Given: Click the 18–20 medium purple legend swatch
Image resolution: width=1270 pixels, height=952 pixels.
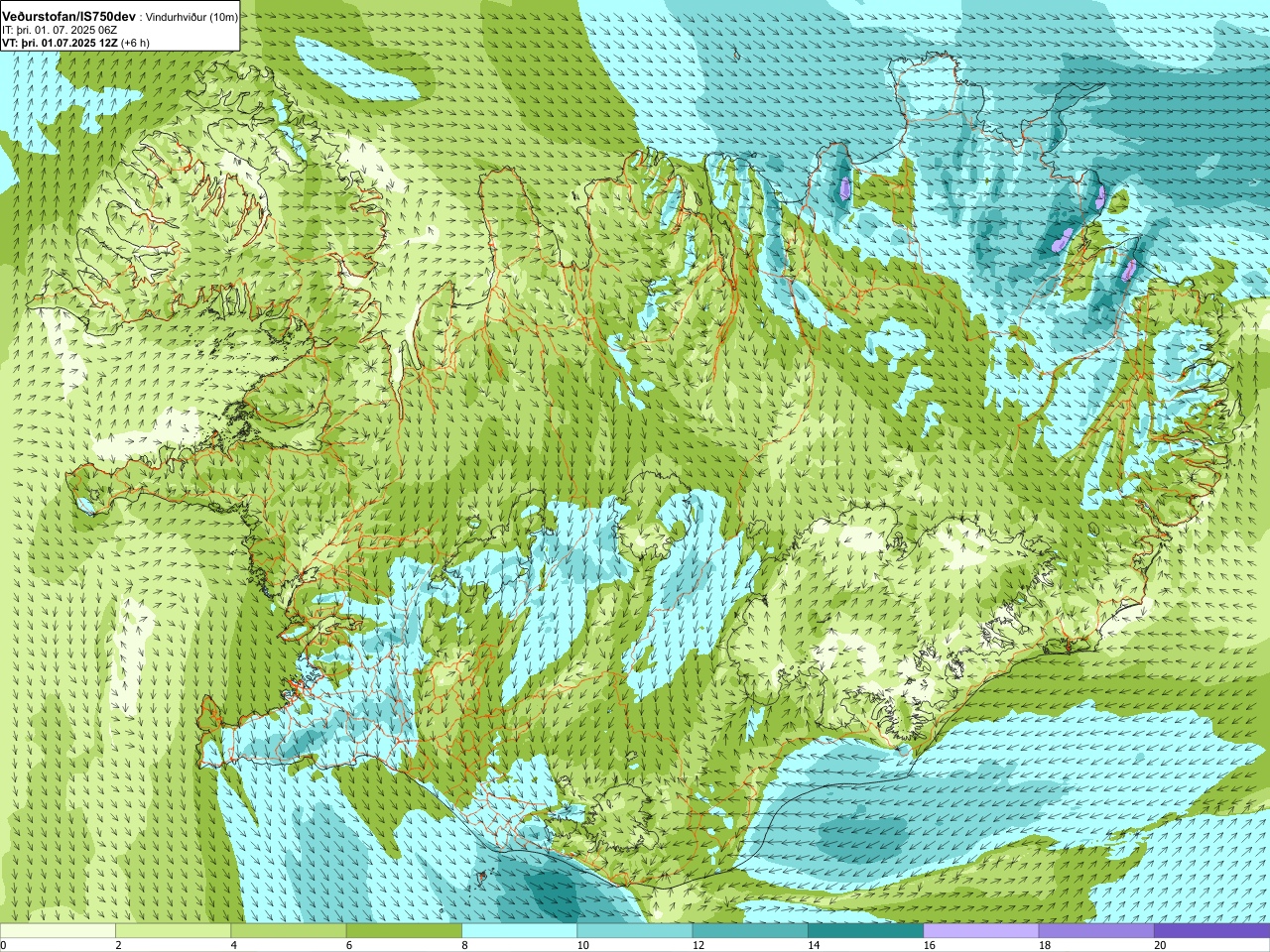Looking at the screenshot, I should pyautogui.click(x=1096, y=931).
